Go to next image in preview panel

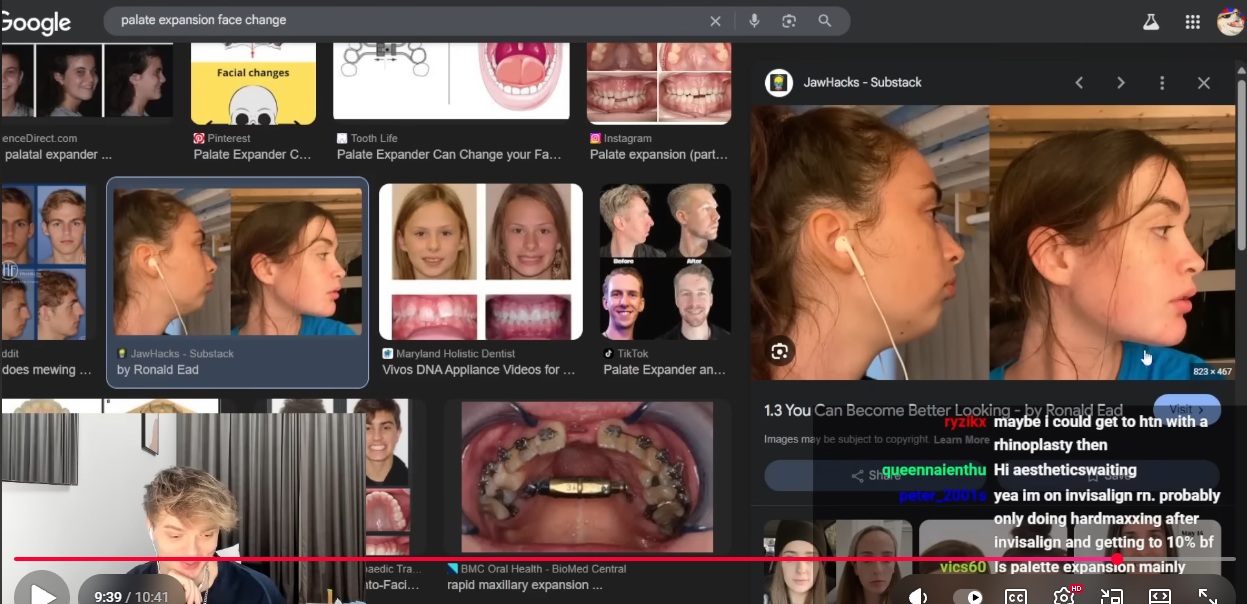1120,83
